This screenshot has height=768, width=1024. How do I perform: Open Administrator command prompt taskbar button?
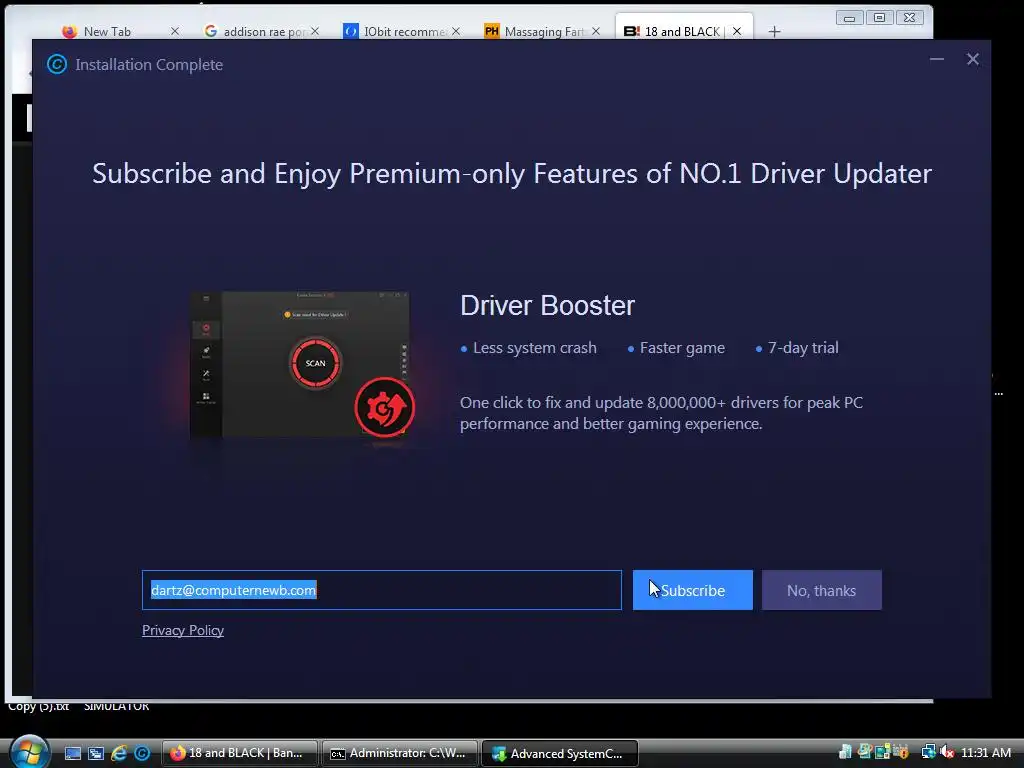click(400, 754)
